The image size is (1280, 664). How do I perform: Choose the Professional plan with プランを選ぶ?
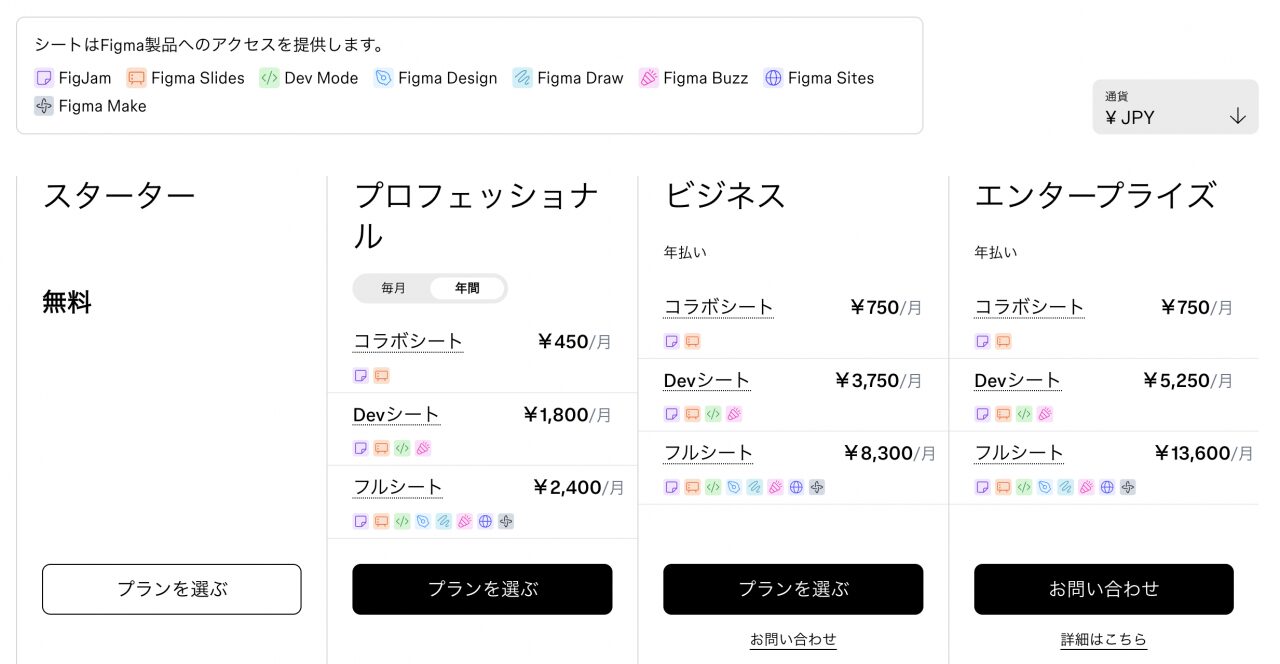point(482,589)
